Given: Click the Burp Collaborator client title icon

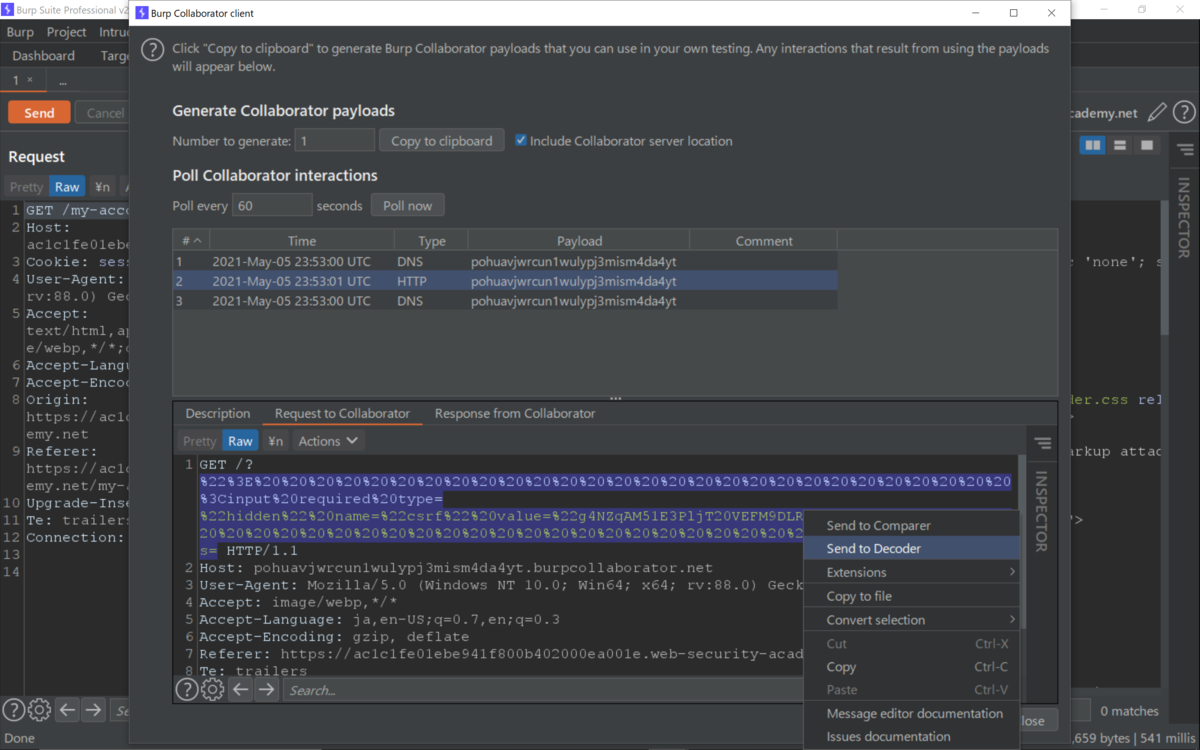Looking at the screenshot, I should (x=142, y=13).
